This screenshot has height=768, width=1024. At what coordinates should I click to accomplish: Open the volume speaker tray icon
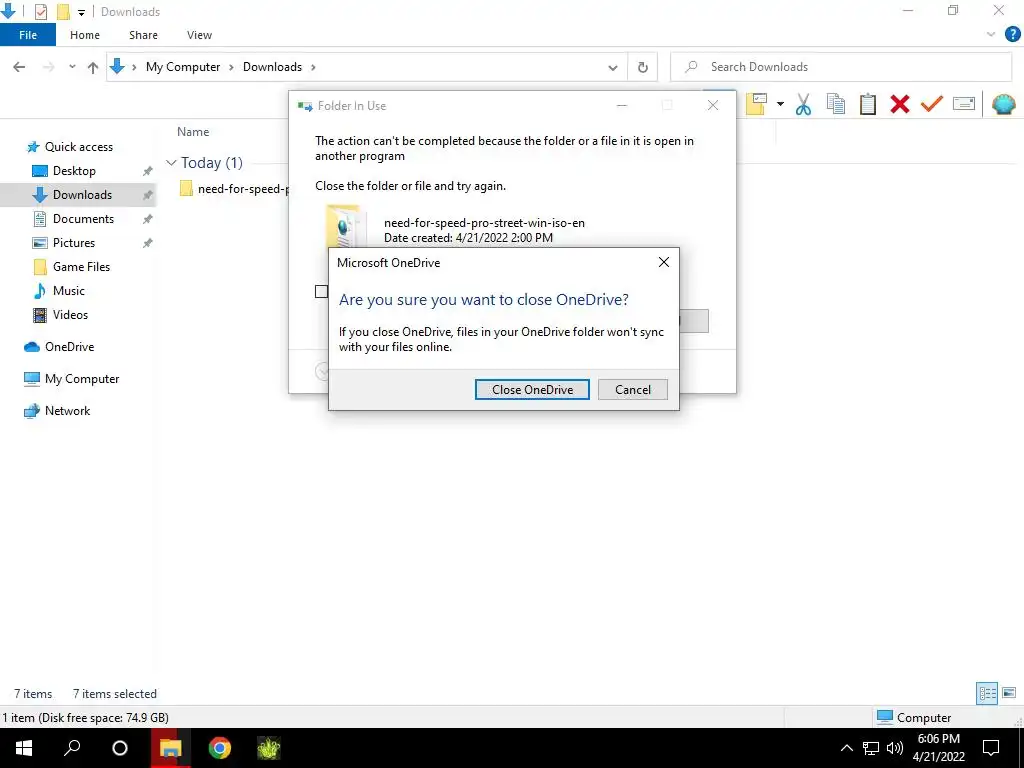tap(895, 748)
